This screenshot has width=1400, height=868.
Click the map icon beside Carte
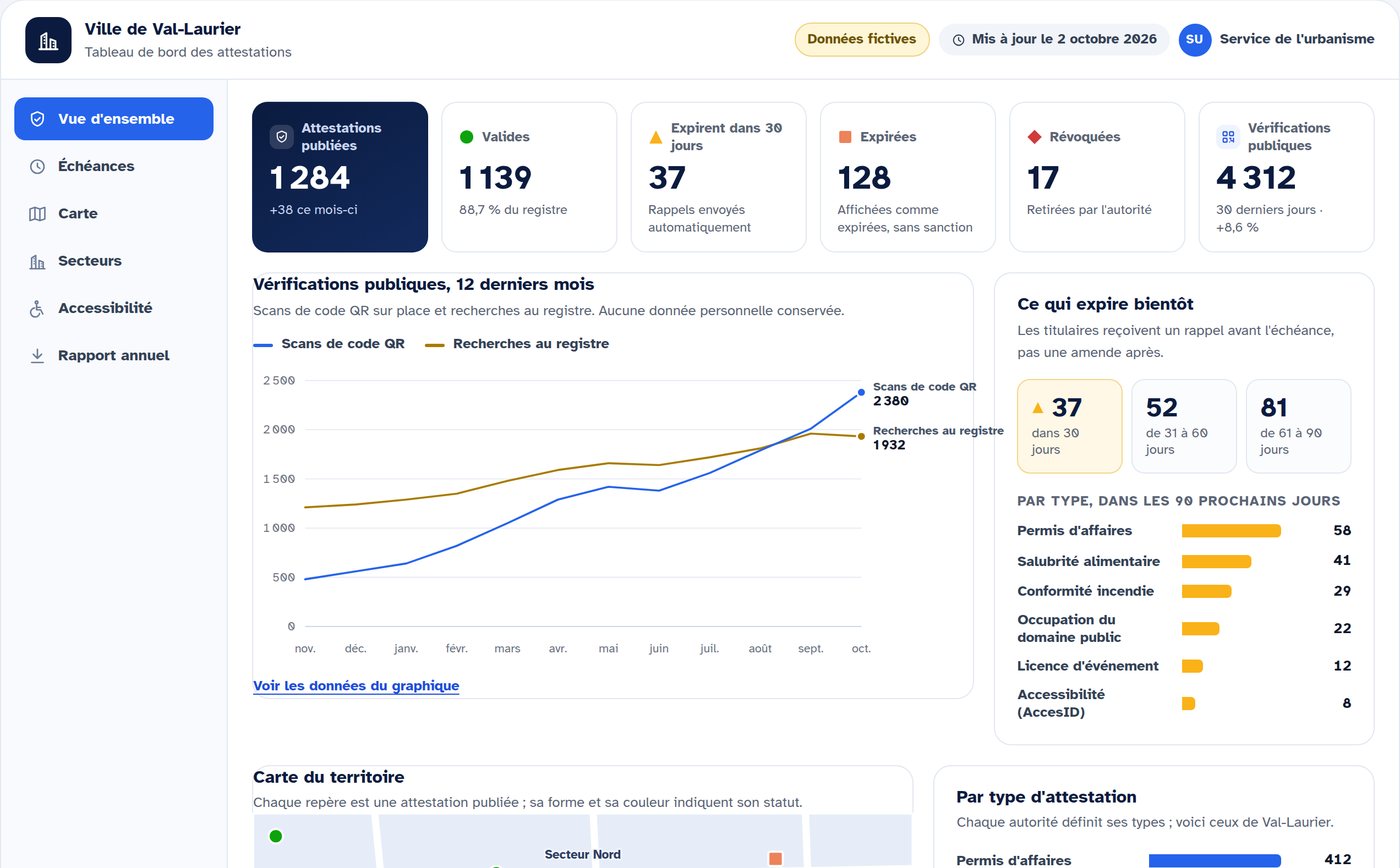[37, 213]
